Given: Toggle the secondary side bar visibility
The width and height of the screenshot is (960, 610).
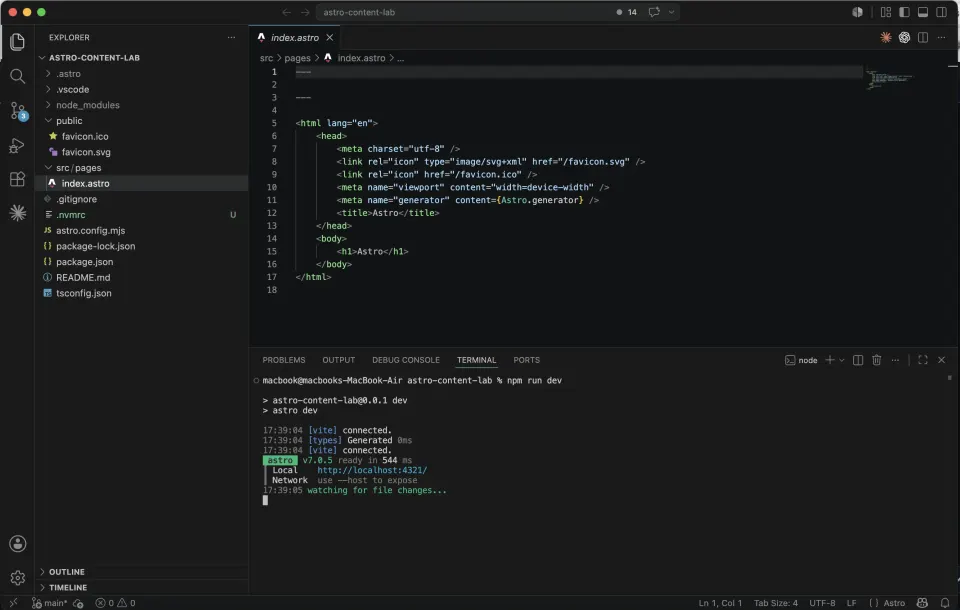Looking at the screenshot, I should [942, 12].
